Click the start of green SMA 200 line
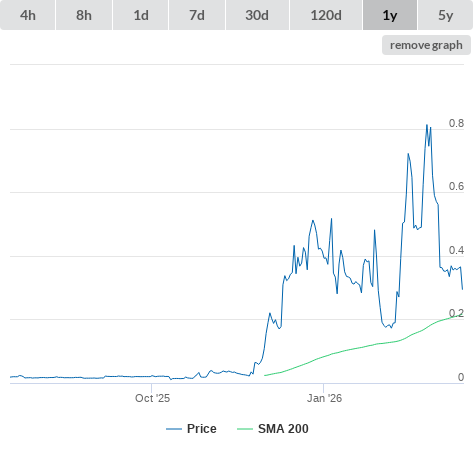 point(265,375)
